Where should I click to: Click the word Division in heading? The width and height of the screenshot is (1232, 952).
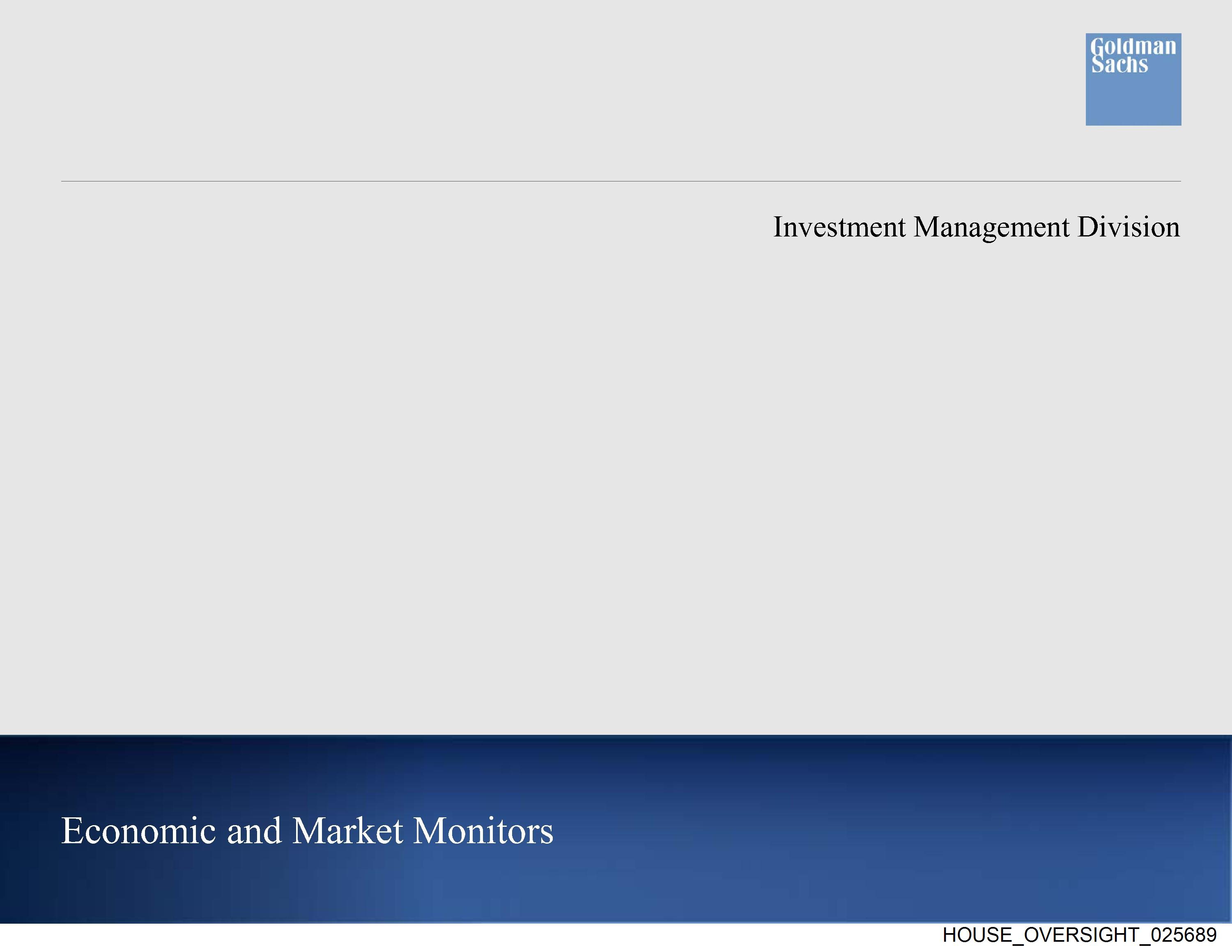click(1128, 227)
